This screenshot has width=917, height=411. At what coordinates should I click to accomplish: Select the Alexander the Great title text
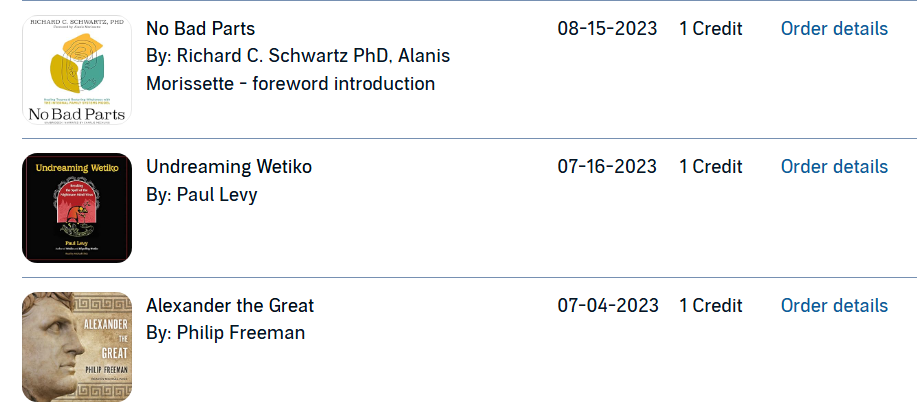(x=230, y=306)
